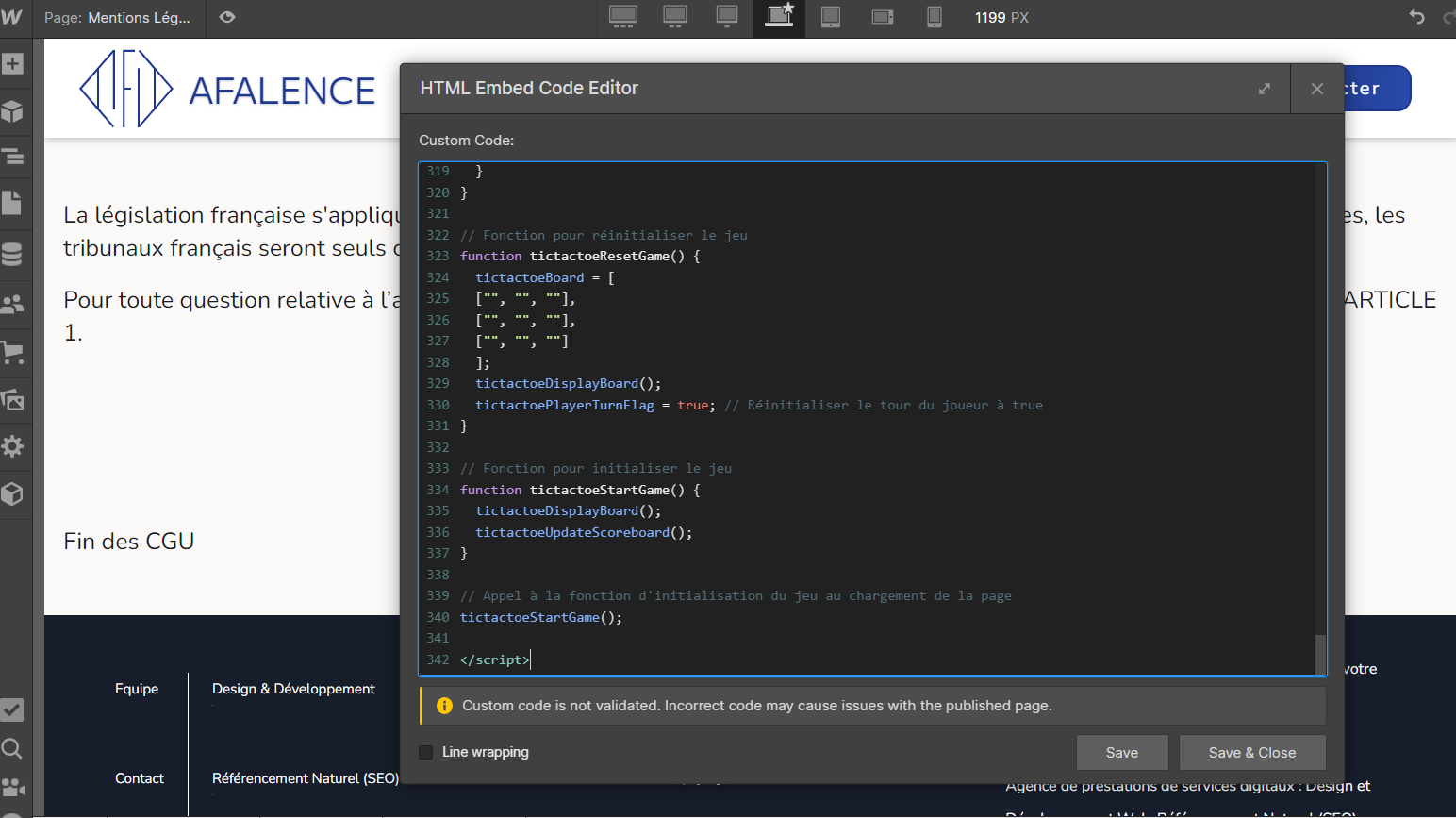Open the Audit checkmark panel
1456x818 pixels.
click(12, 709)
